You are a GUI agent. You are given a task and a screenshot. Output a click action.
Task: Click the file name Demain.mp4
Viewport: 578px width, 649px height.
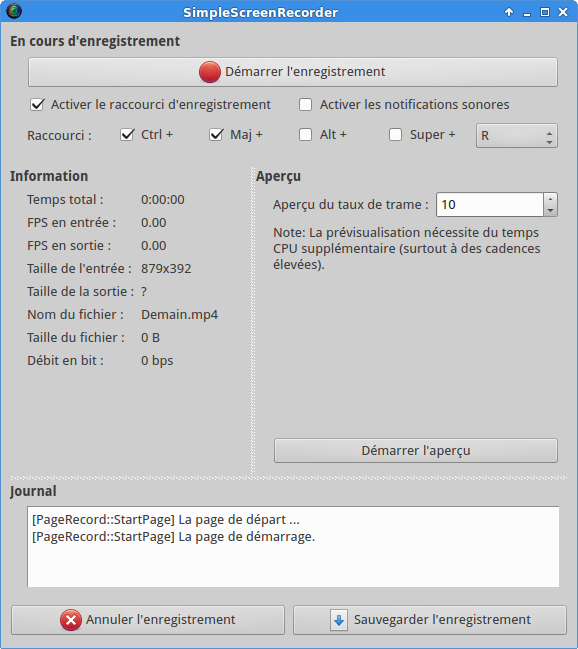(x=179, y=315)
